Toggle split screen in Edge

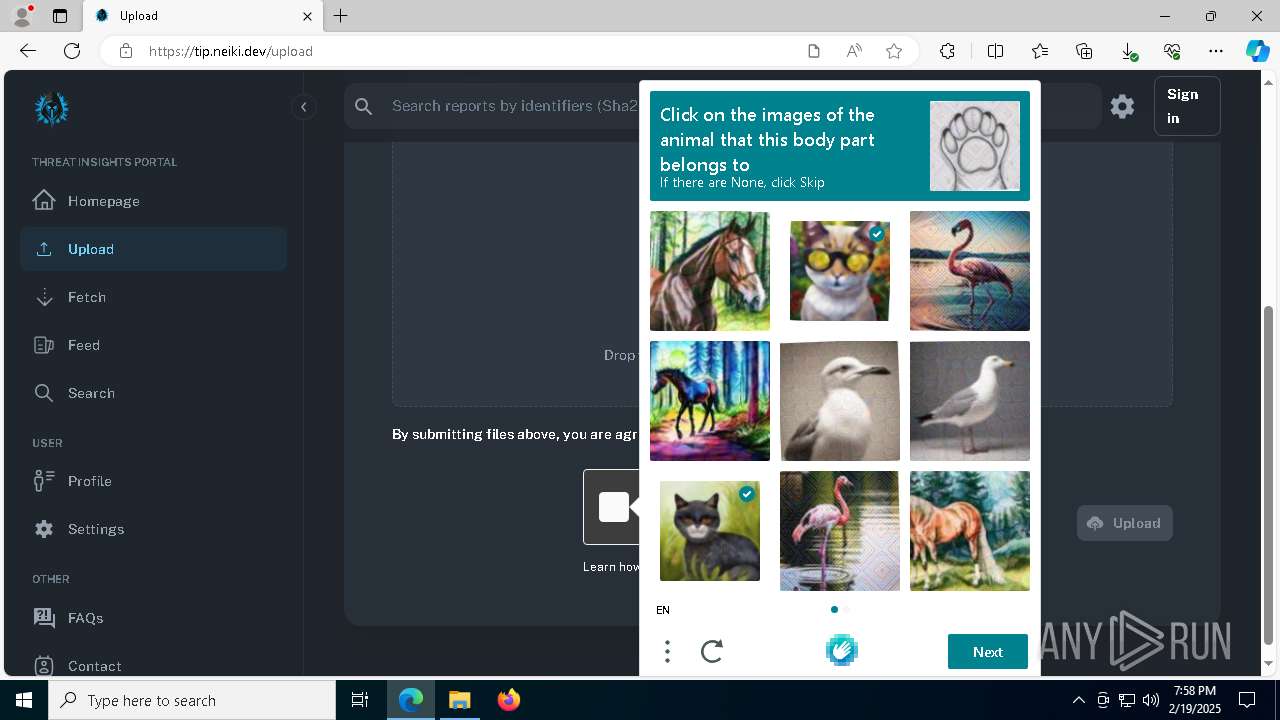pos(995,51)
